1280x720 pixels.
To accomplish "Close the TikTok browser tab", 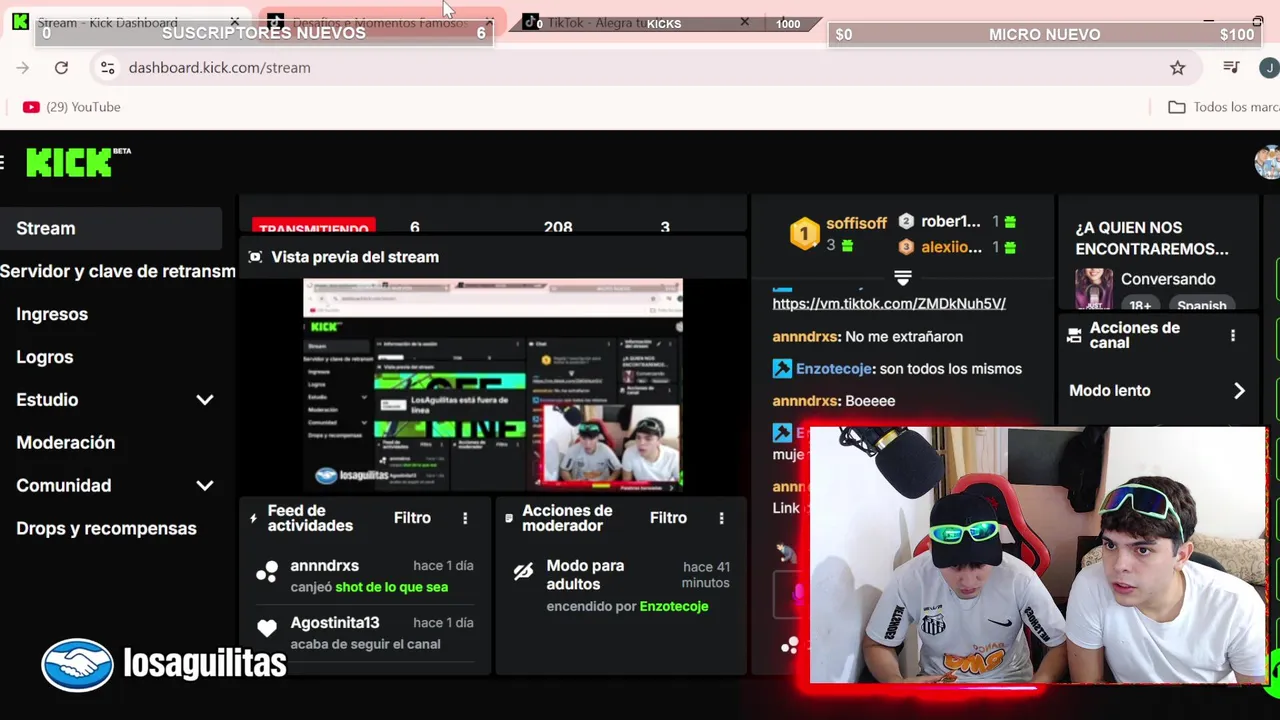I will pos(744,22).
